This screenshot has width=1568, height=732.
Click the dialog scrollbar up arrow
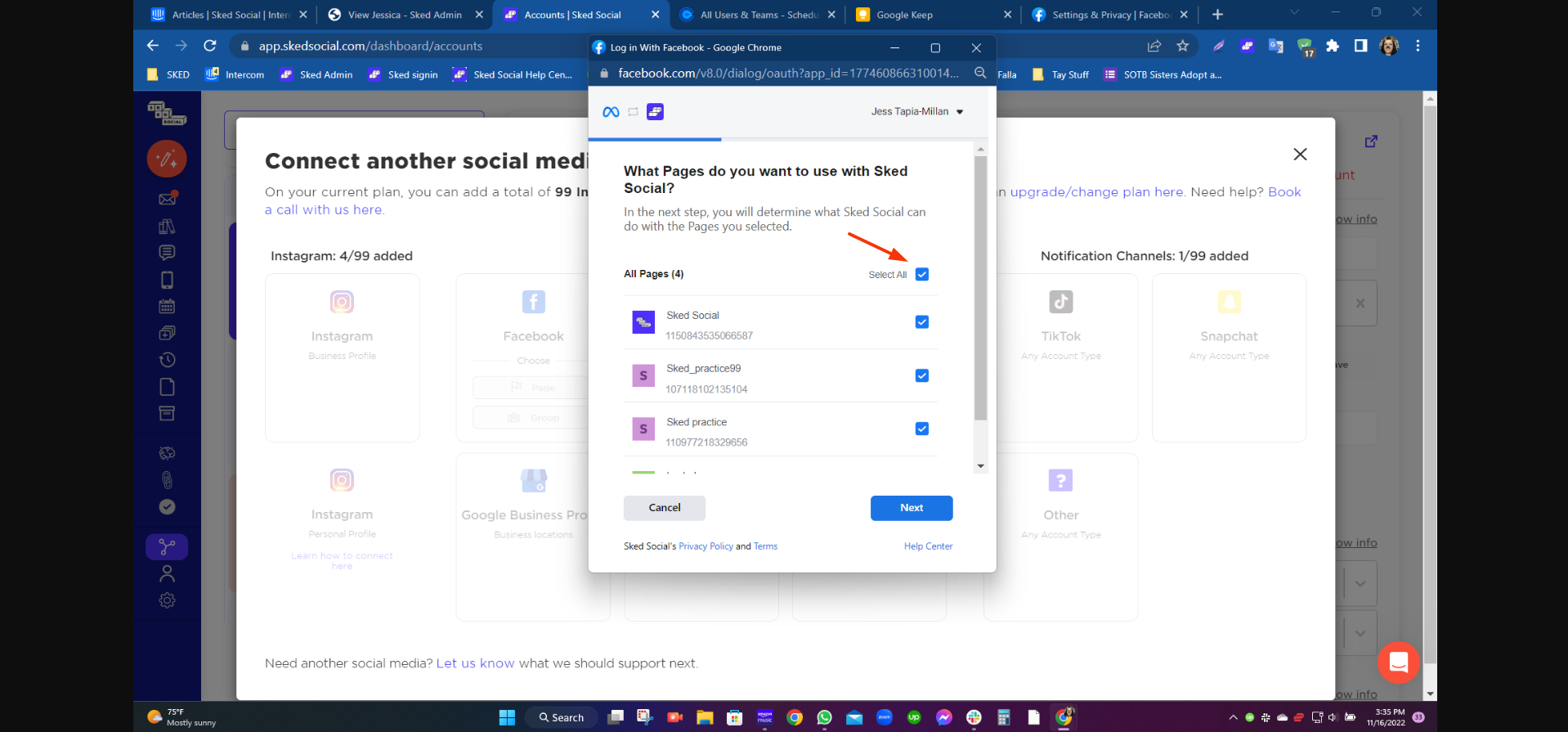(x=980, y=150)
